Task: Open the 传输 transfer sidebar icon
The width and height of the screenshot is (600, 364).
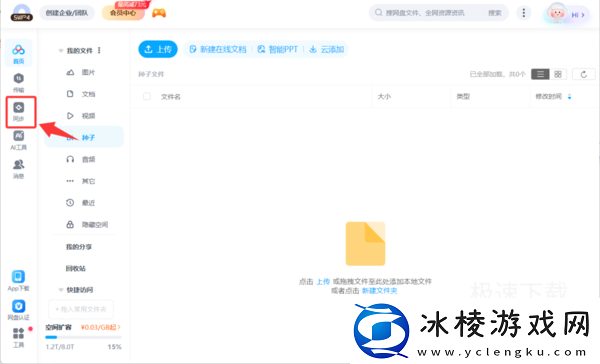Action: tap(18, 83)
